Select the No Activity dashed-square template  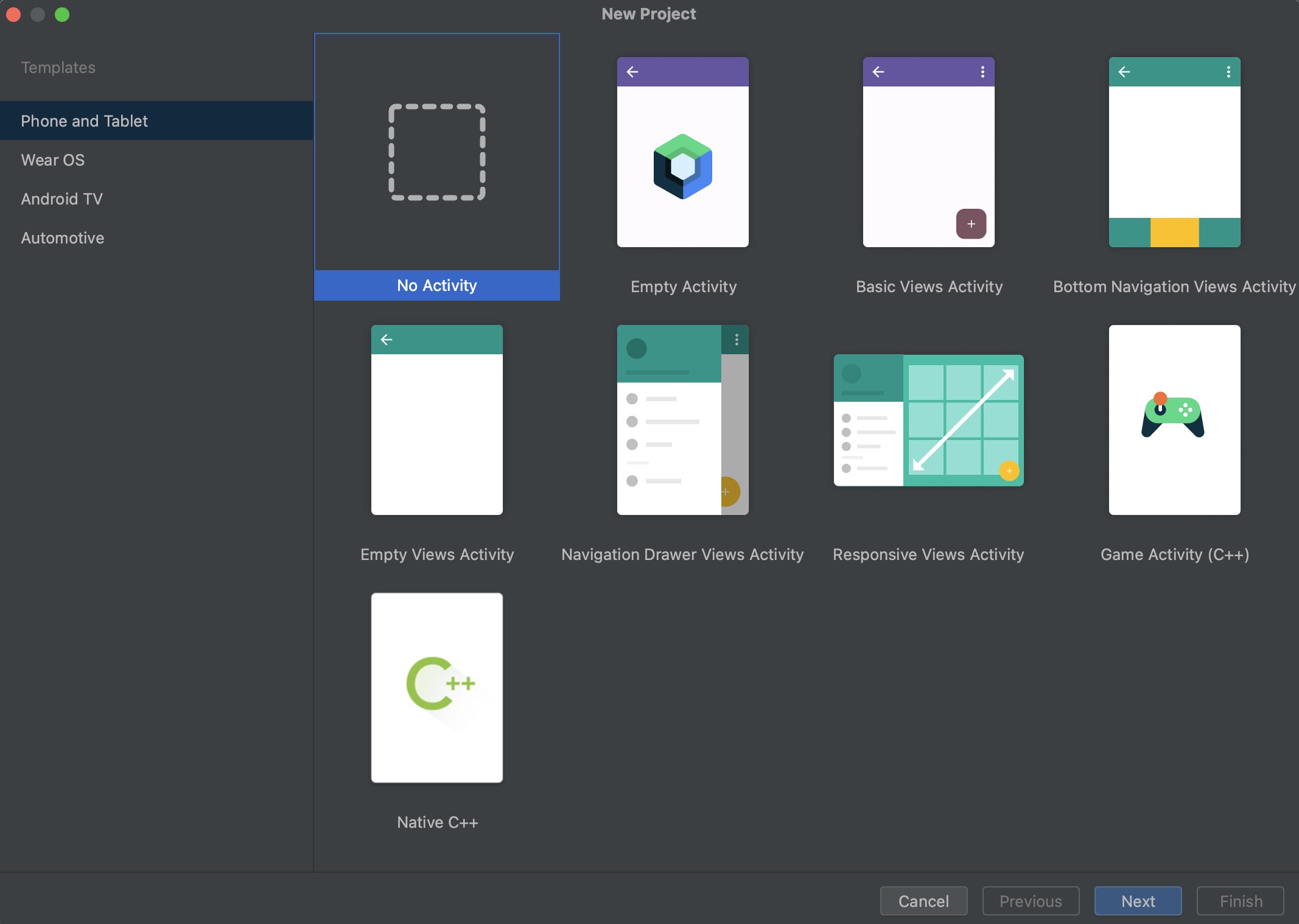pyautogui.click(x=436, y=152)
